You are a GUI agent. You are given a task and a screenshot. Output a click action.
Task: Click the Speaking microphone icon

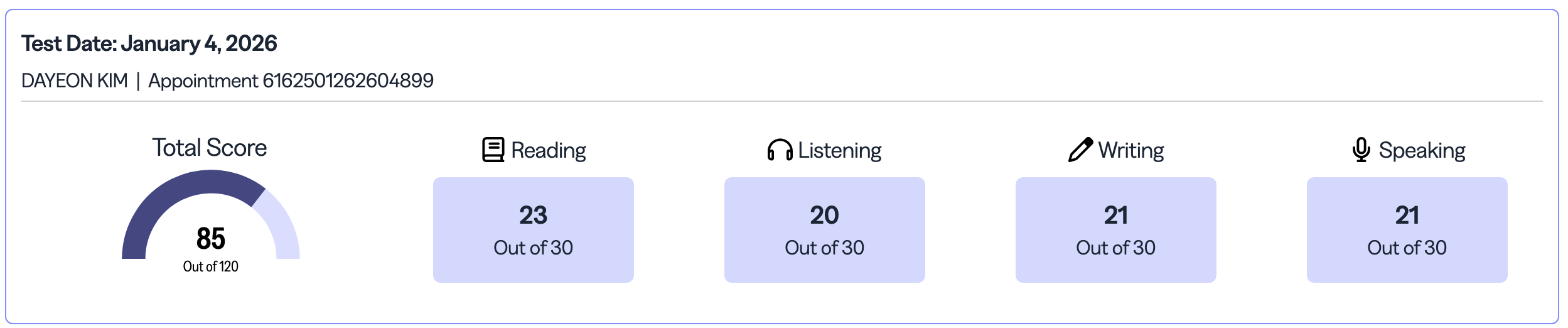point(1361,150)
